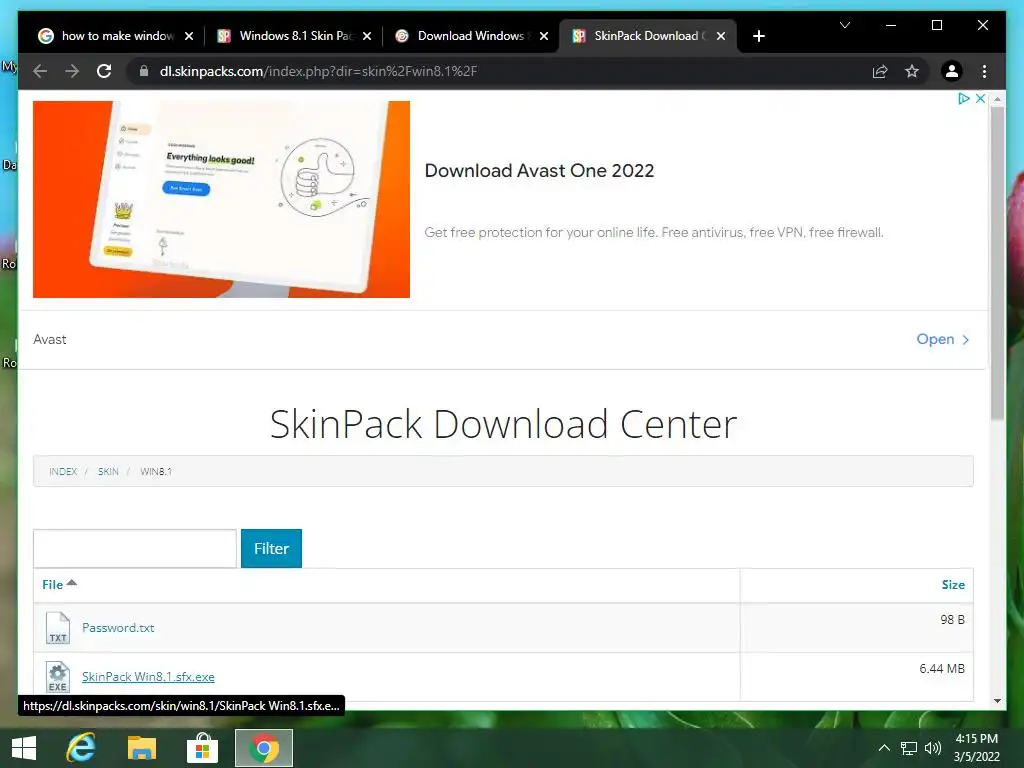
Task: Open network icon in system tray
Action: pyautogui.click(x=908, y=748)
